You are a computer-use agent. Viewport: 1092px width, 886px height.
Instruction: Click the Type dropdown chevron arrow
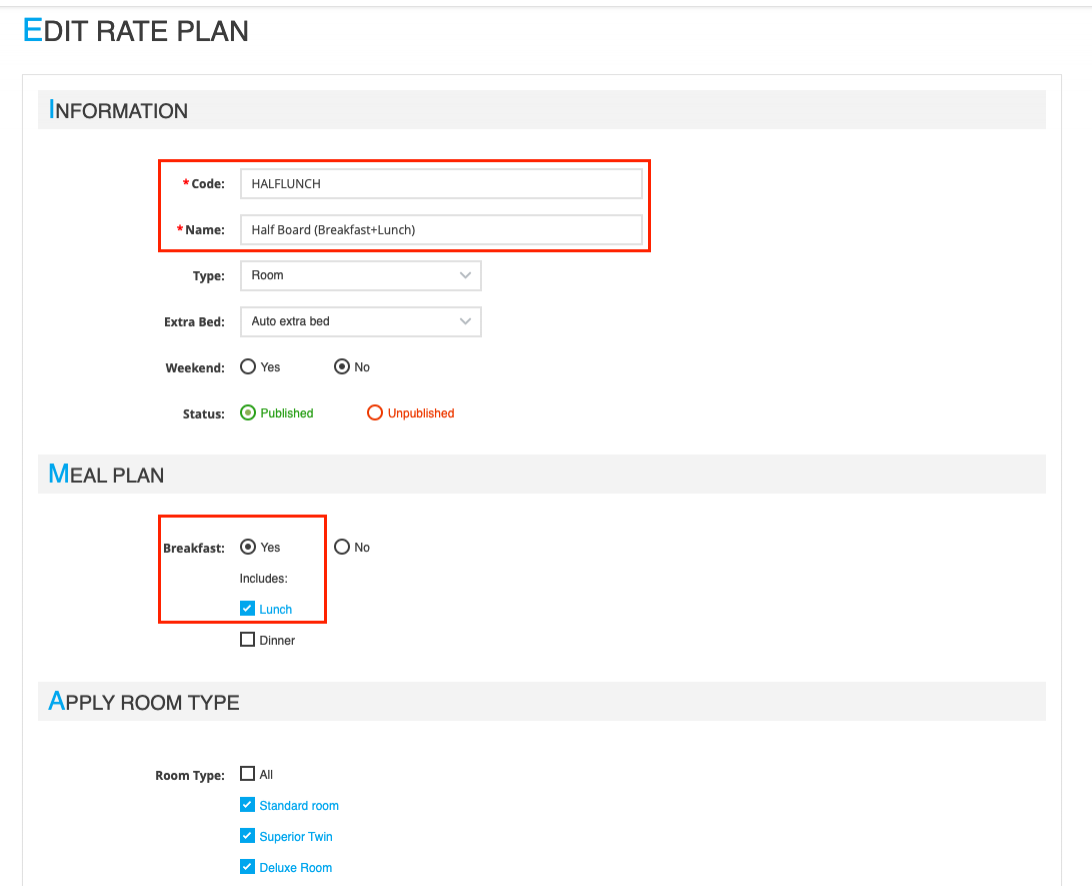[x=465, y=276]
